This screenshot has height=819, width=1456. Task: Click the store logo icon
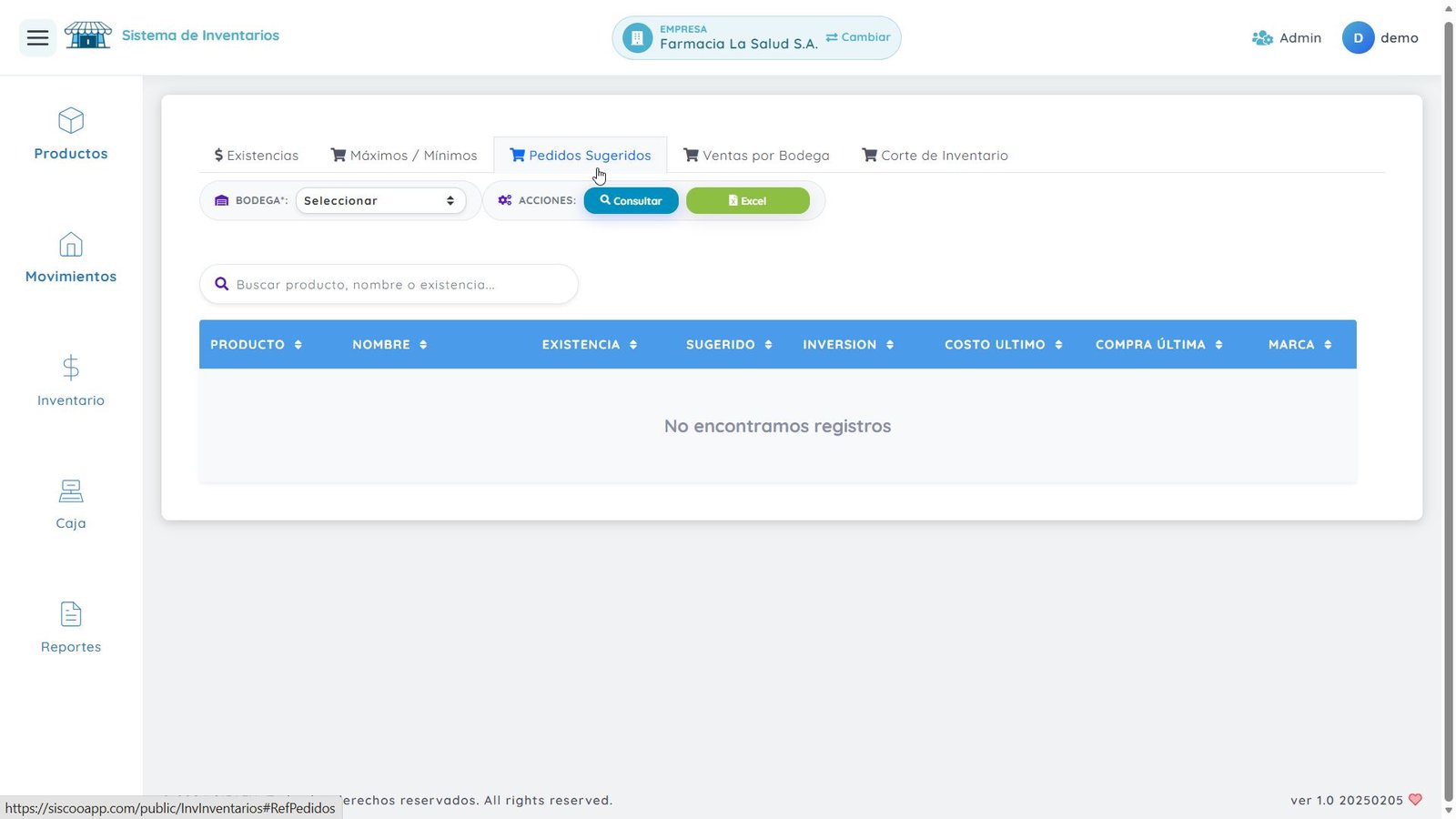coord(87,35)
